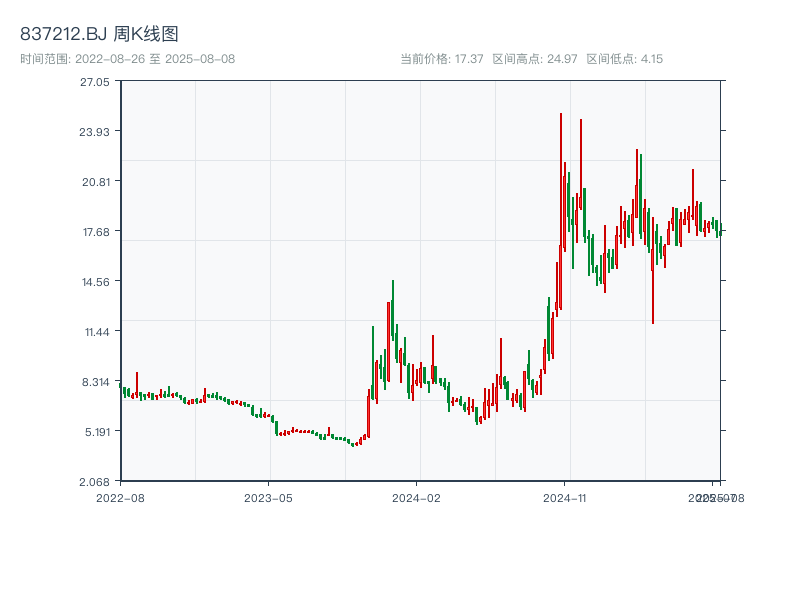The width and height of the screenshot is (800, 600).
Task: Select the time range text 2022-08-26 至 2025-08-08
Action: point(155,59)
